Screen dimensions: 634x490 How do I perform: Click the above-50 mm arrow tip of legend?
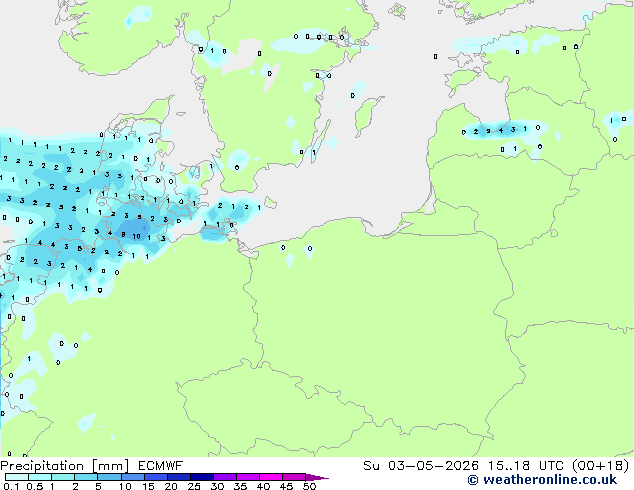tap(317, 477)
